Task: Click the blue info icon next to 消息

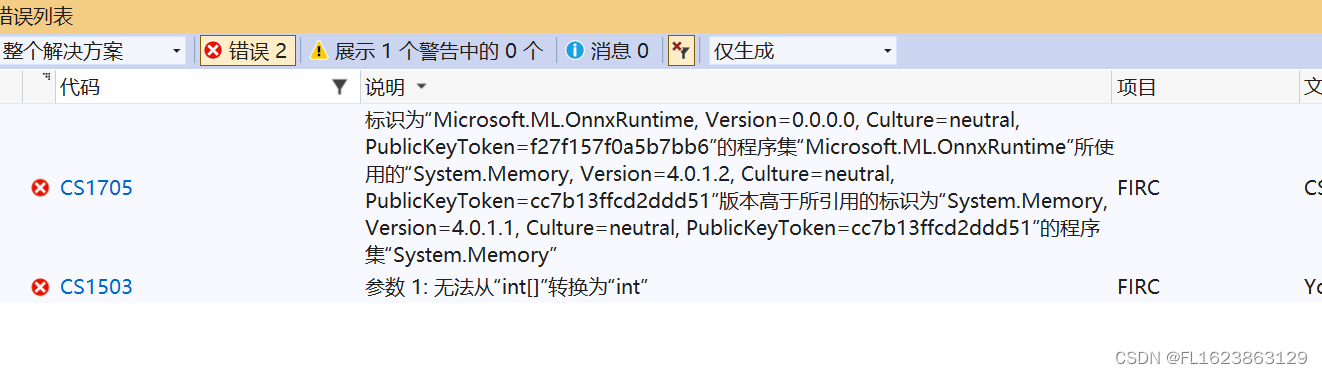Action: (x=574, y=50)
